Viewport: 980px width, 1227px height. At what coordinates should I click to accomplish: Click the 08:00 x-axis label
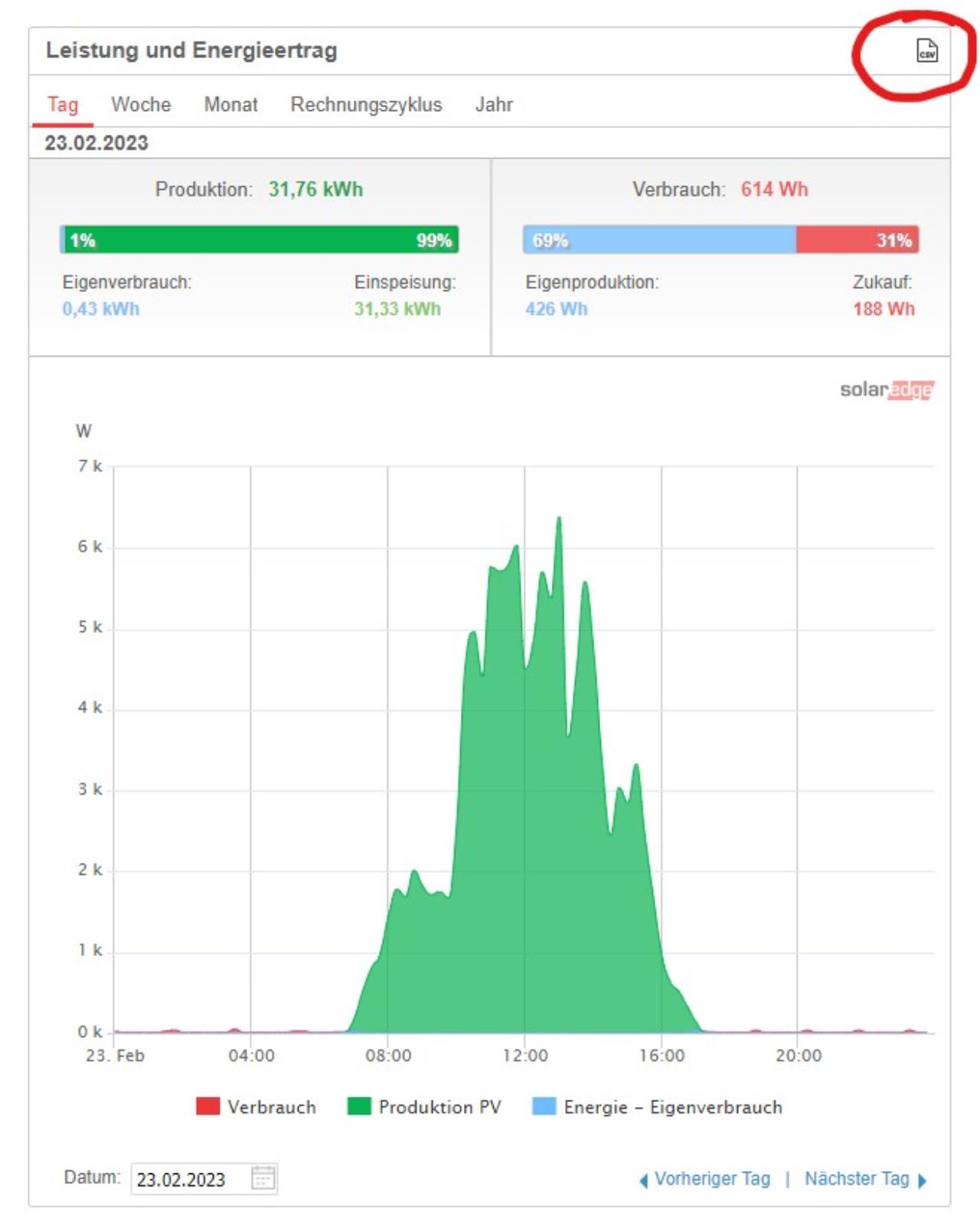(388, 1055)
